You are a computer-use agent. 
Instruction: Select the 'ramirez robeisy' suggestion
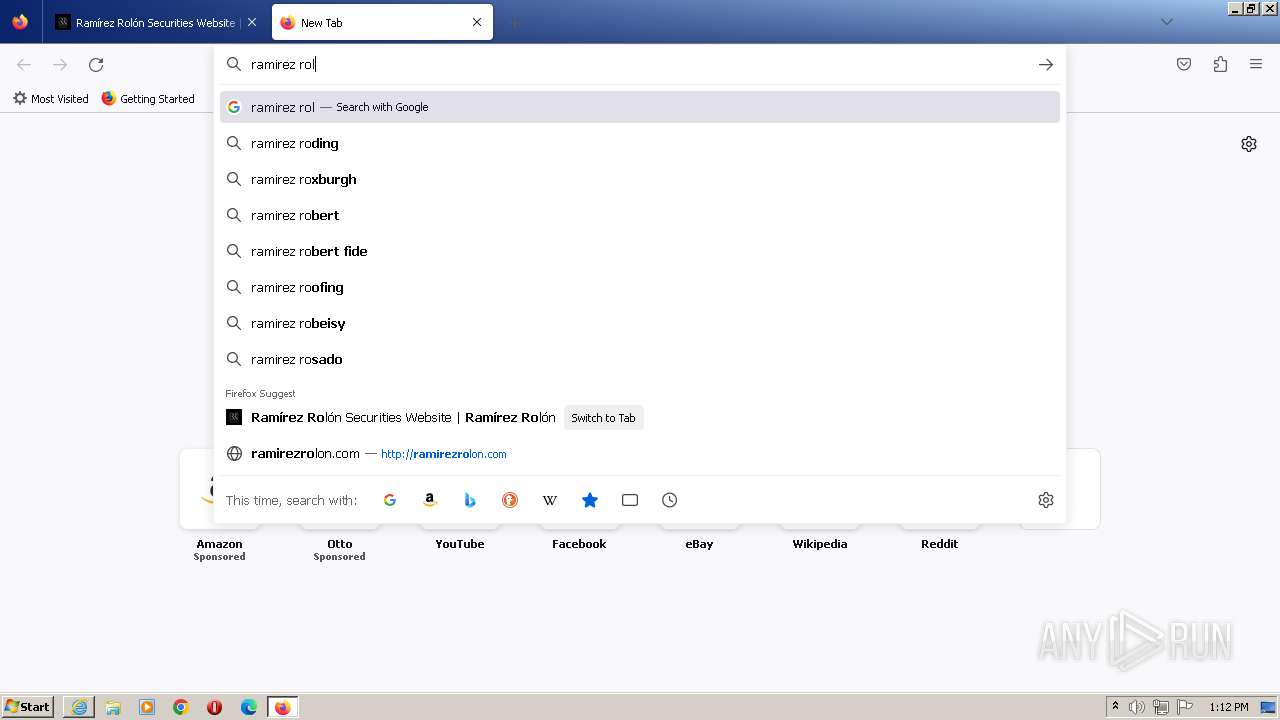[x=640, y=323]
